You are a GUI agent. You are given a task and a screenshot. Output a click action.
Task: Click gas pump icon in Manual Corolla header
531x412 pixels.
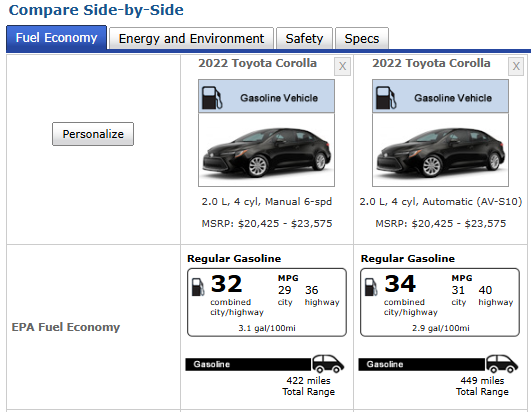[212, 97]
